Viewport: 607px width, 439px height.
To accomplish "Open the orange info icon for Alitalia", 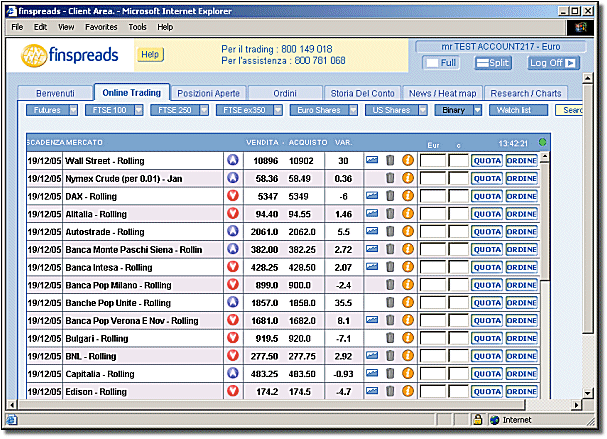I will tap(407, 214).
